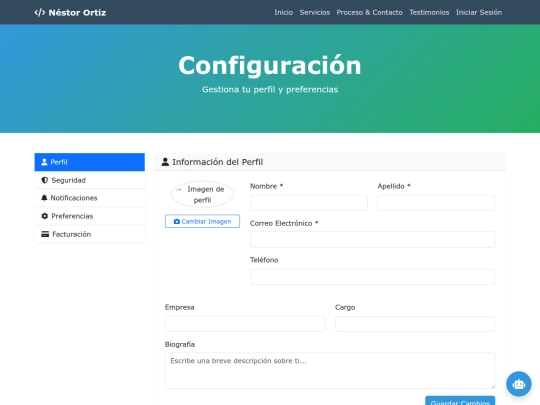Navigate to Inicio in top menu

click(283, 12)
